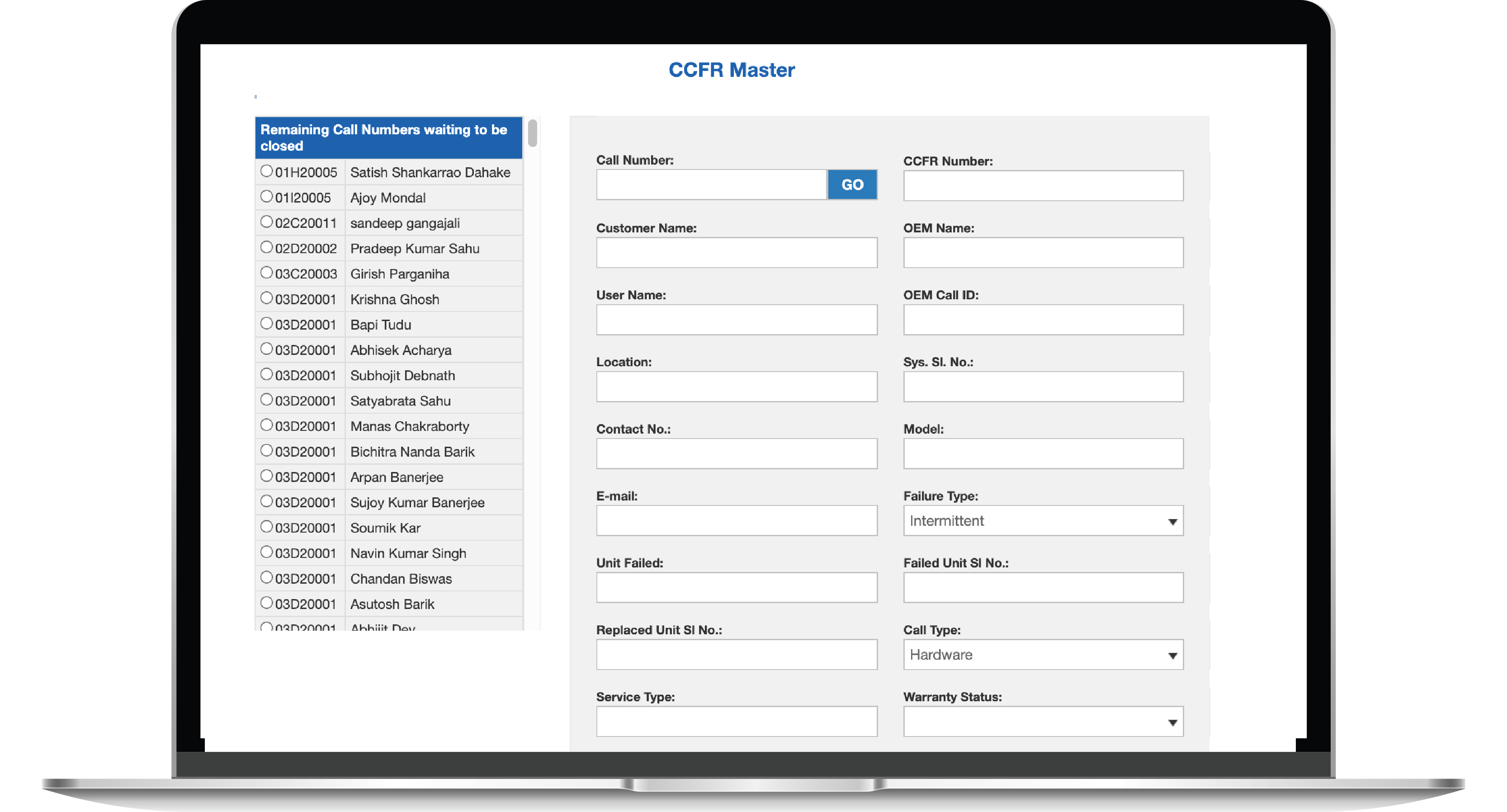This screenshot has height=812, width=1507.
Task: Open the Failure Type dropdown
Action: click(1043, 521)
